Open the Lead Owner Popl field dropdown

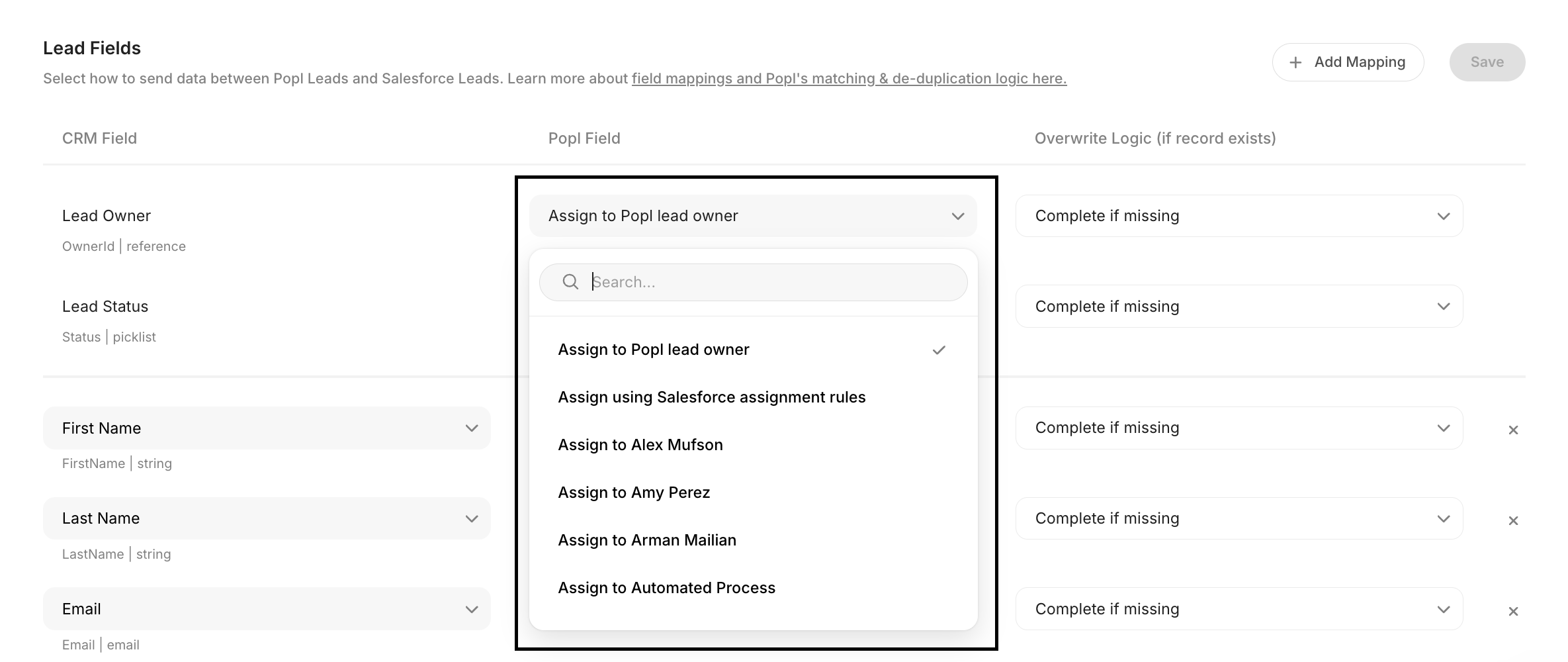click(x=752, y=216)
